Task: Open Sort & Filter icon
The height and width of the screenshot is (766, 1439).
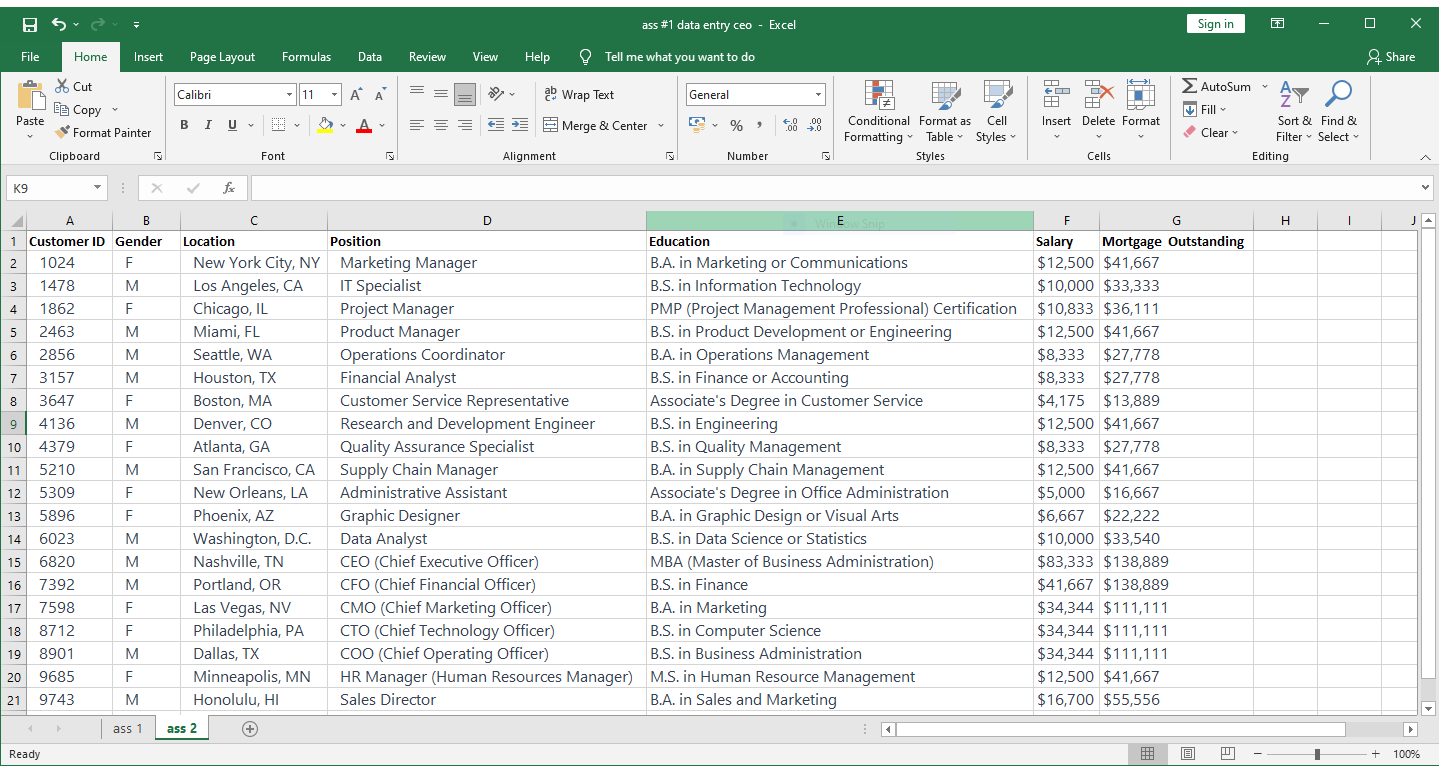Action: click(x=1294, y=96)
